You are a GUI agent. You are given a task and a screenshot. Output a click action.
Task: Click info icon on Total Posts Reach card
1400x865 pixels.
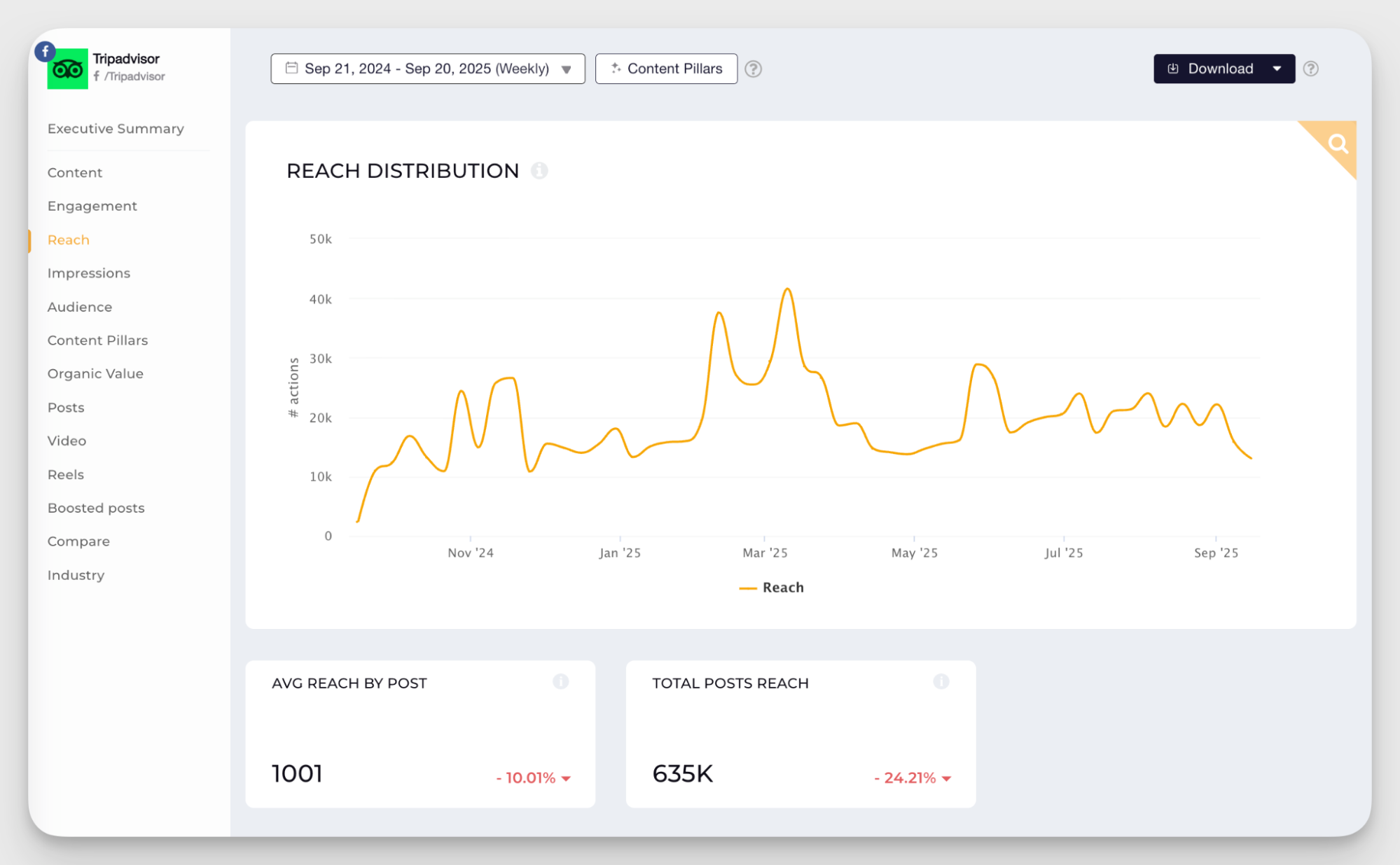(941, 681)
